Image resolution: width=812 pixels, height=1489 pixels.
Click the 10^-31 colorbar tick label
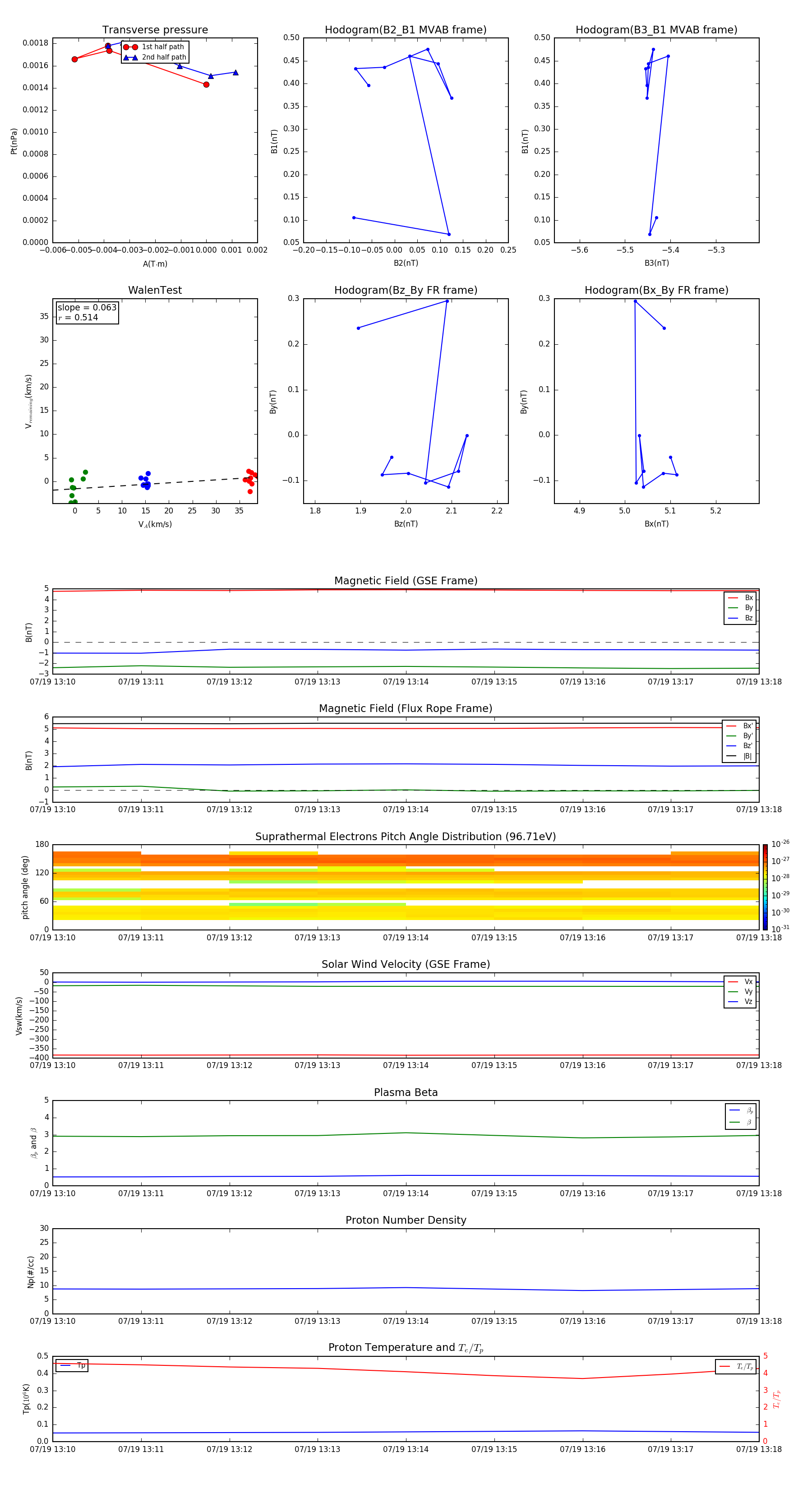tap(780, 929)
